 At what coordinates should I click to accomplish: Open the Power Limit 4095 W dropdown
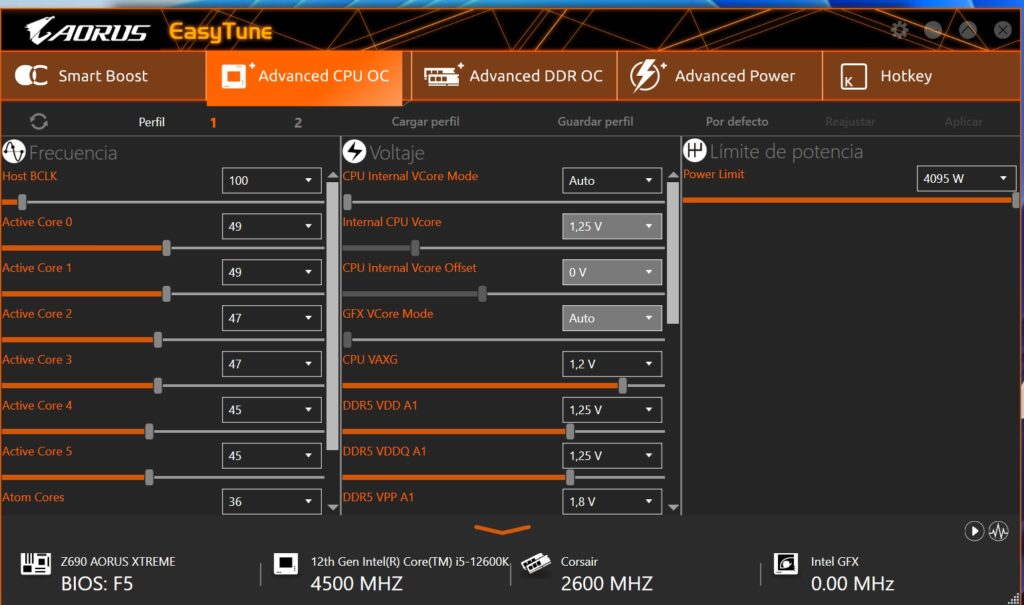966,178
